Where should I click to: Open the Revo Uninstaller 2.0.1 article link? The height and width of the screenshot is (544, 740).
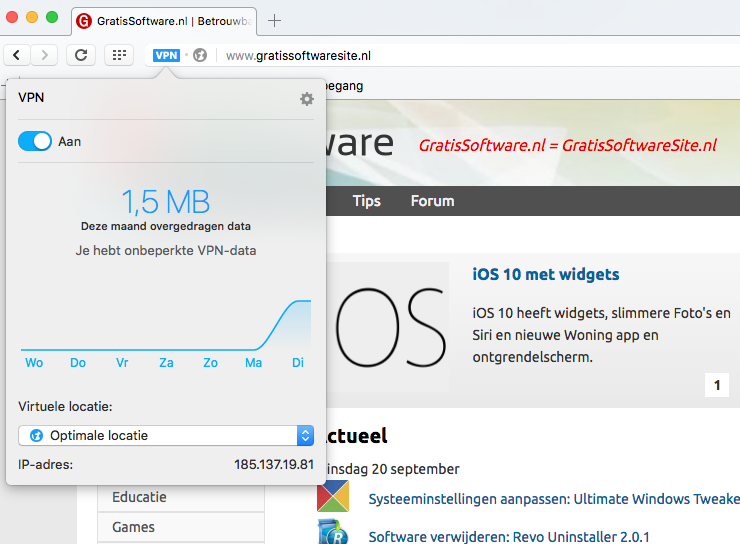coord(508,536)
